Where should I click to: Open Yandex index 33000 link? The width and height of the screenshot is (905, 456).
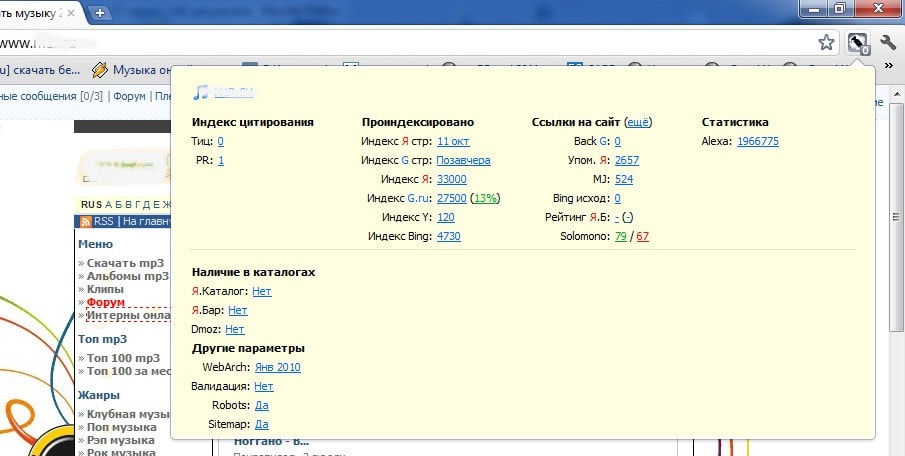(452, 179)
